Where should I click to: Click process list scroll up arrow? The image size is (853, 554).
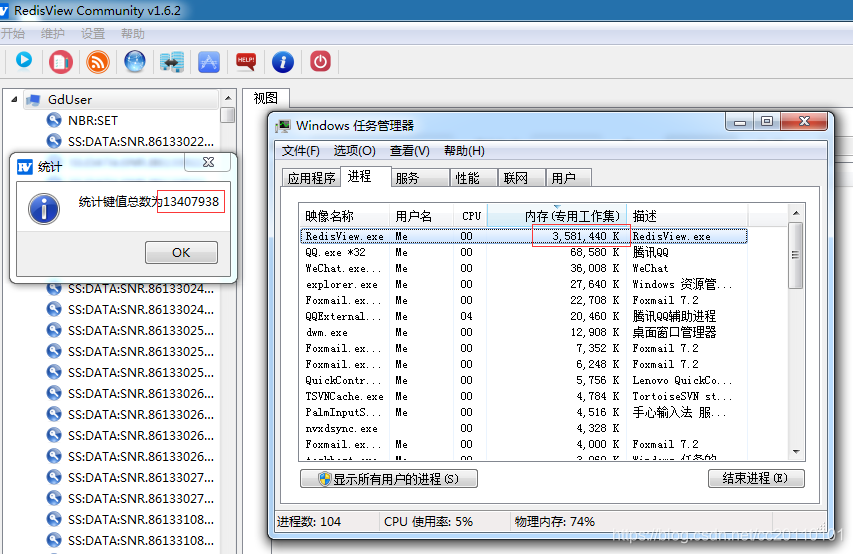[796, 213]
